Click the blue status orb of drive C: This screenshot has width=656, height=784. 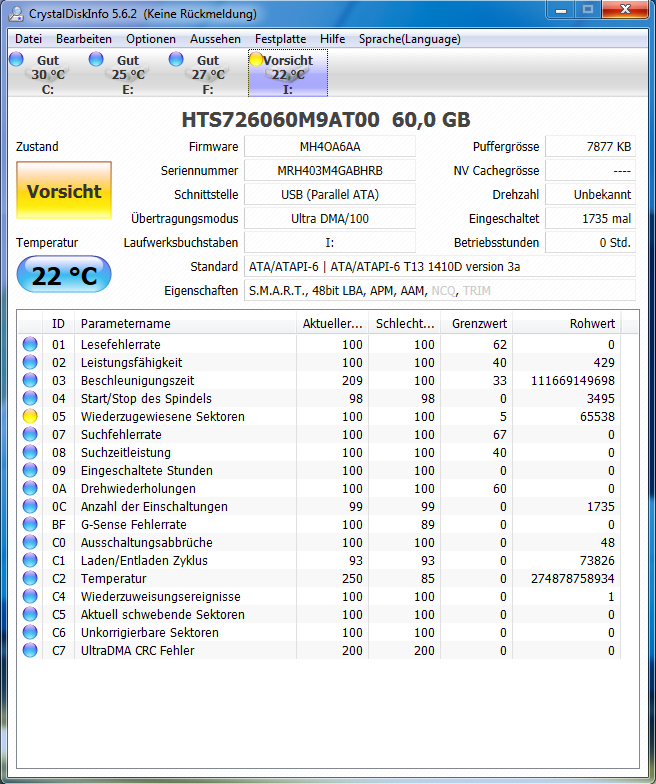pyautogui.click(x=16, y=59)
